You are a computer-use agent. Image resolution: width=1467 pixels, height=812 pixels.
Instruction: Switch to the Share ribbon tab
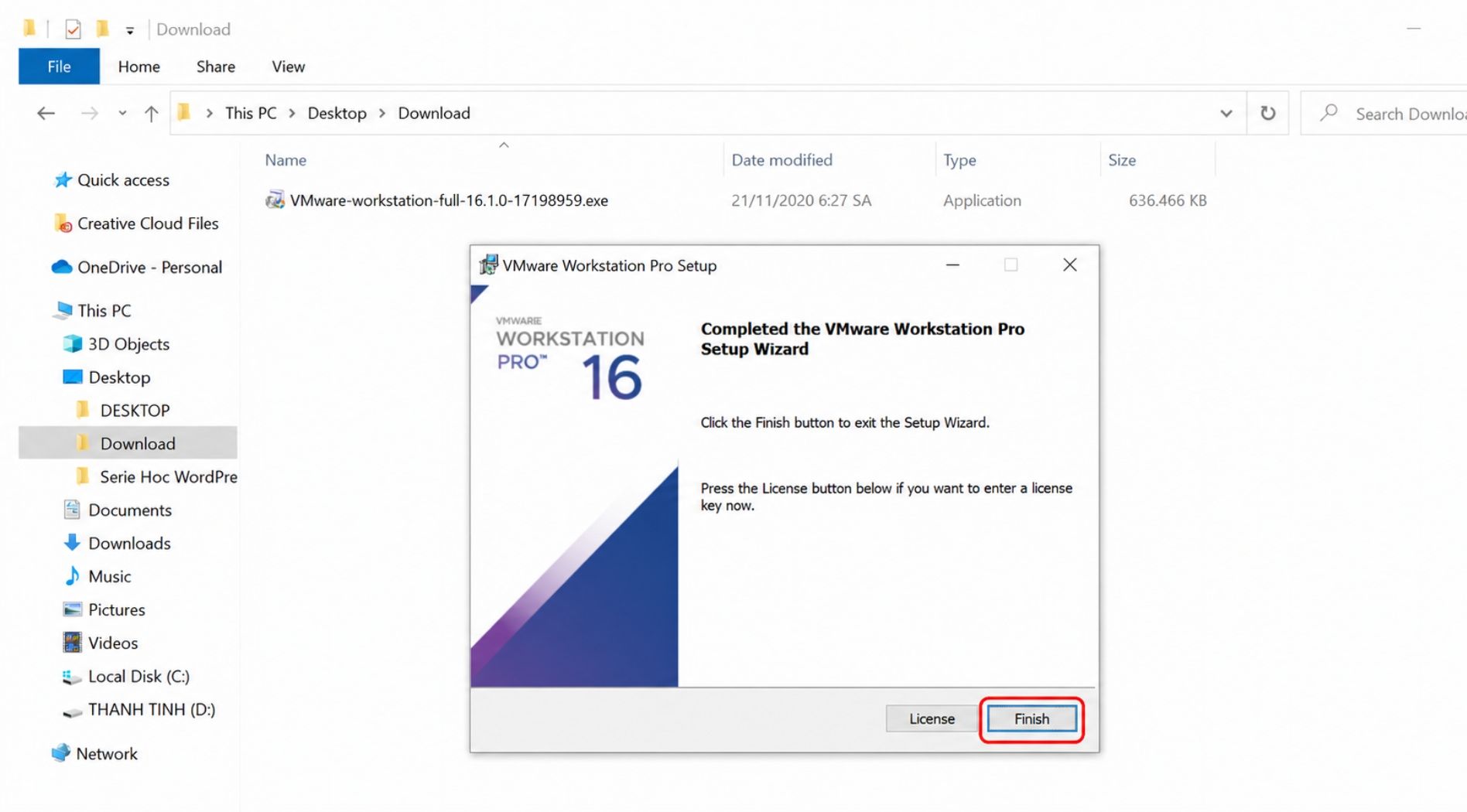pyautogui.click(x=216, y=67)
